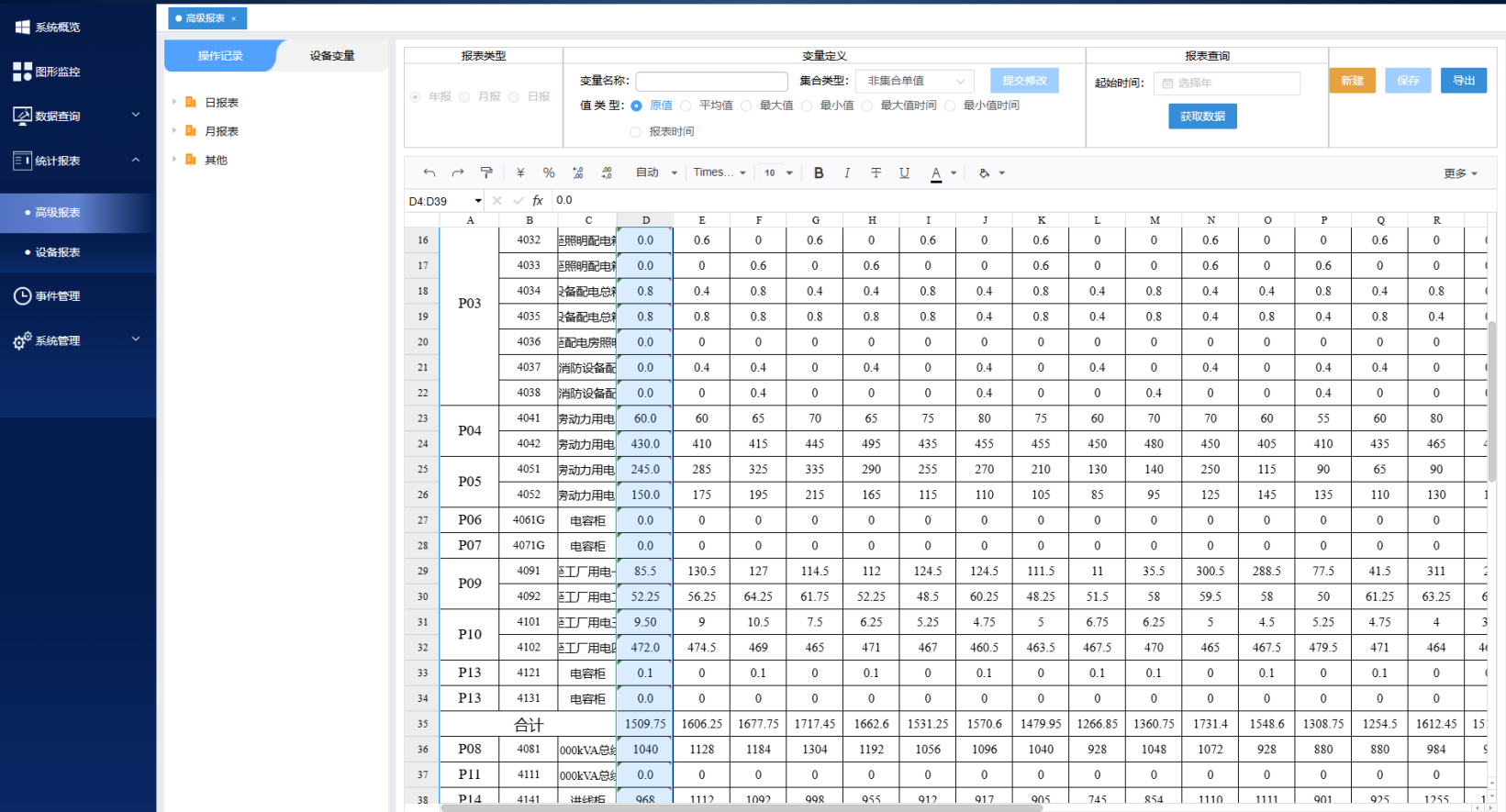Screen dimensions: 1506x812
Task: Click the 系统概览 windows icon
Action: tap(23, 28)
